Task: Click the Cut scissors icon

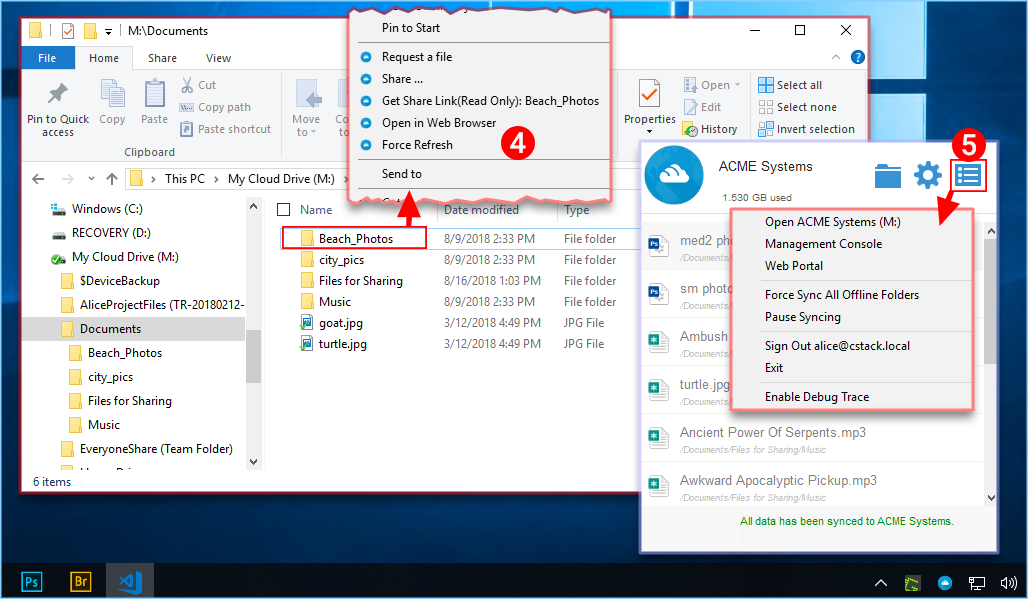Action: tap(187, 85)
